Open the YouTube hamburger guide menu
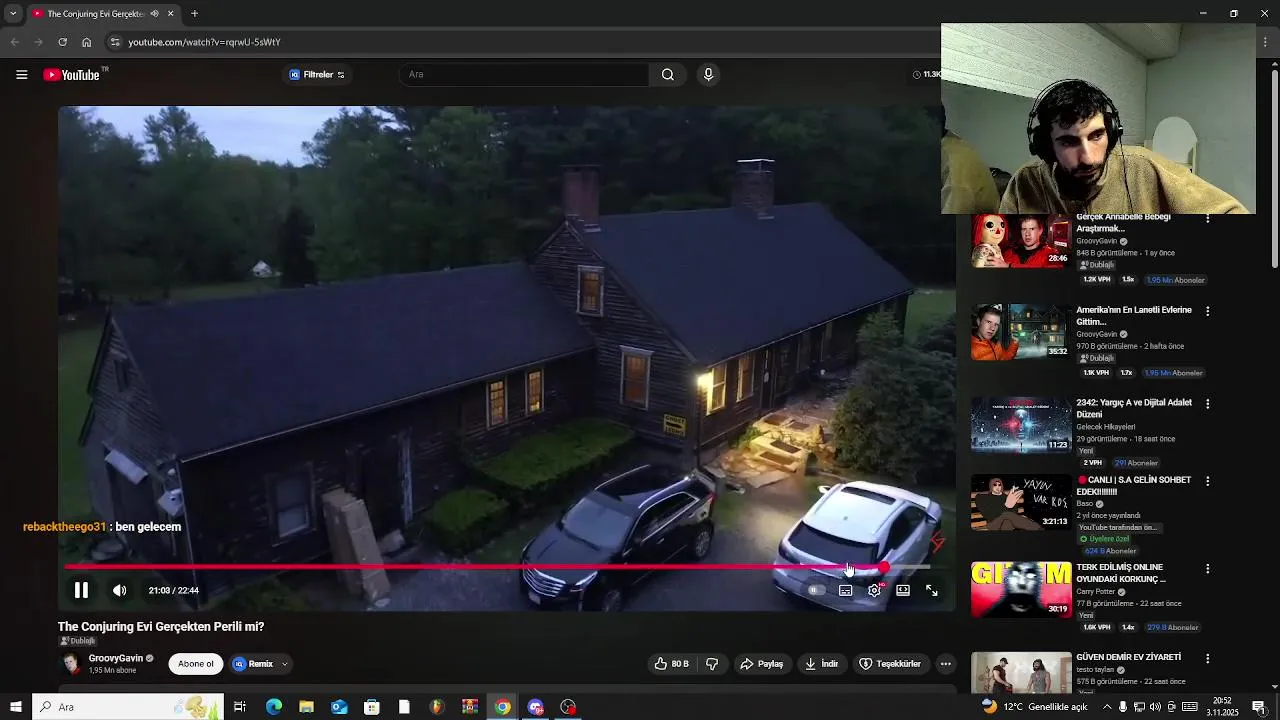Image resolution: width=1280 pixels, height=720 pixels. coord(21,74)
